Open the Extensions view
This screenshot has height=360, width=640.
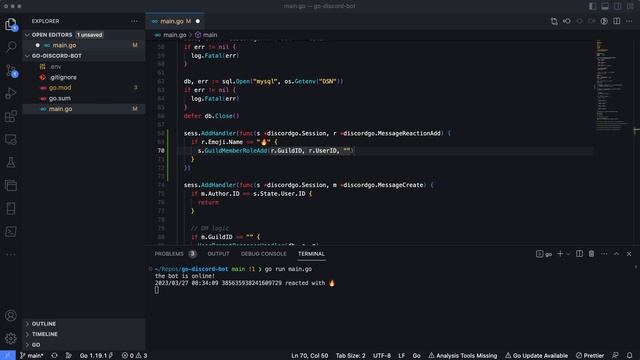click(11, 116)
